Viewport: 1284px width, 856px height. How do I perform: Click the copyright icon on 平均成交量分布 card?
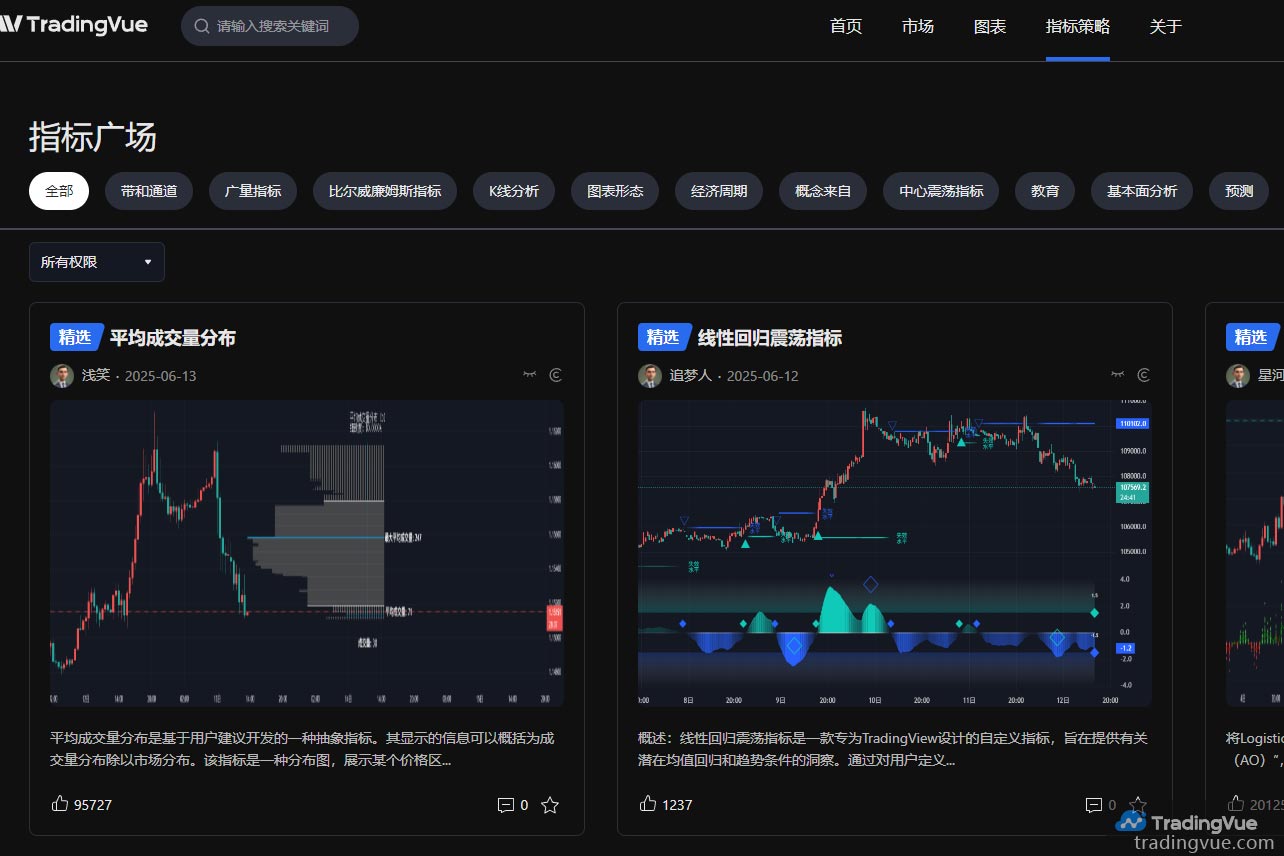click(x=556, y=375)
